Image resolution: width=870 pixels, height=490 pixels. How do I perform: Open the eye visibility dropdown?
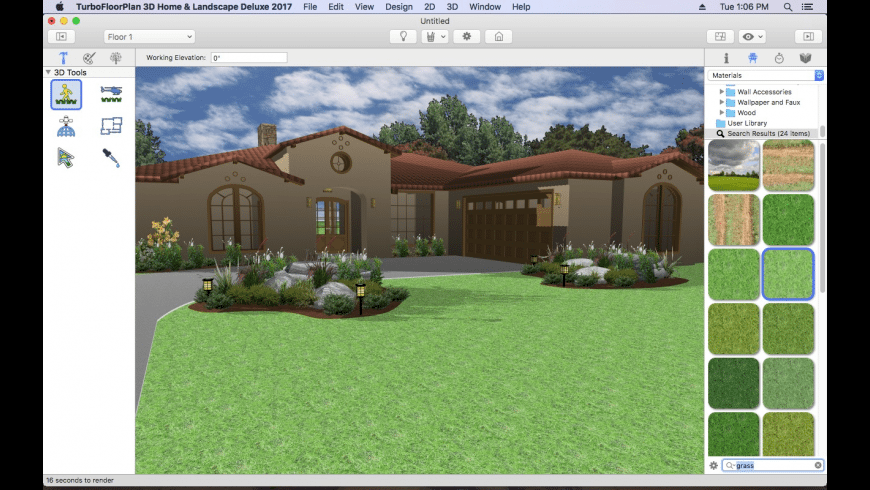[x=752, y=37]
